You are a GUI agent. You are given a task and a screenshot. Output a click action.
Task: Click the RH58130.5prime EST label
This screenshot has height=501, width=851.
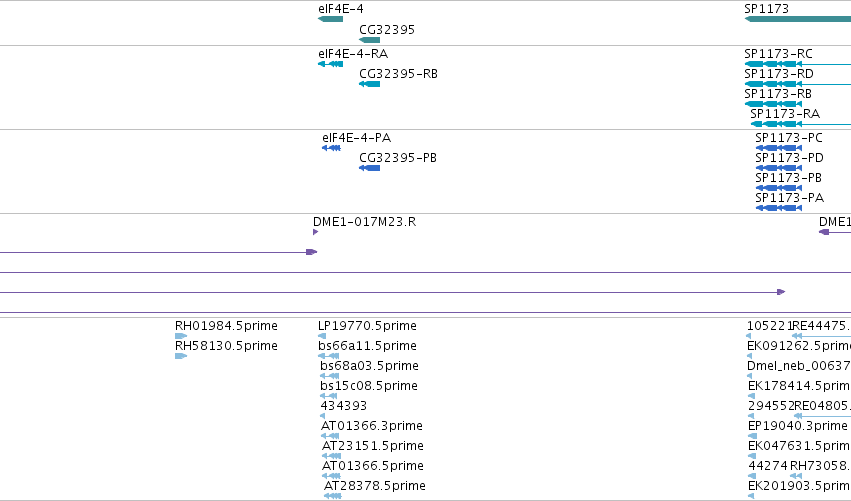tap(226, 346)
